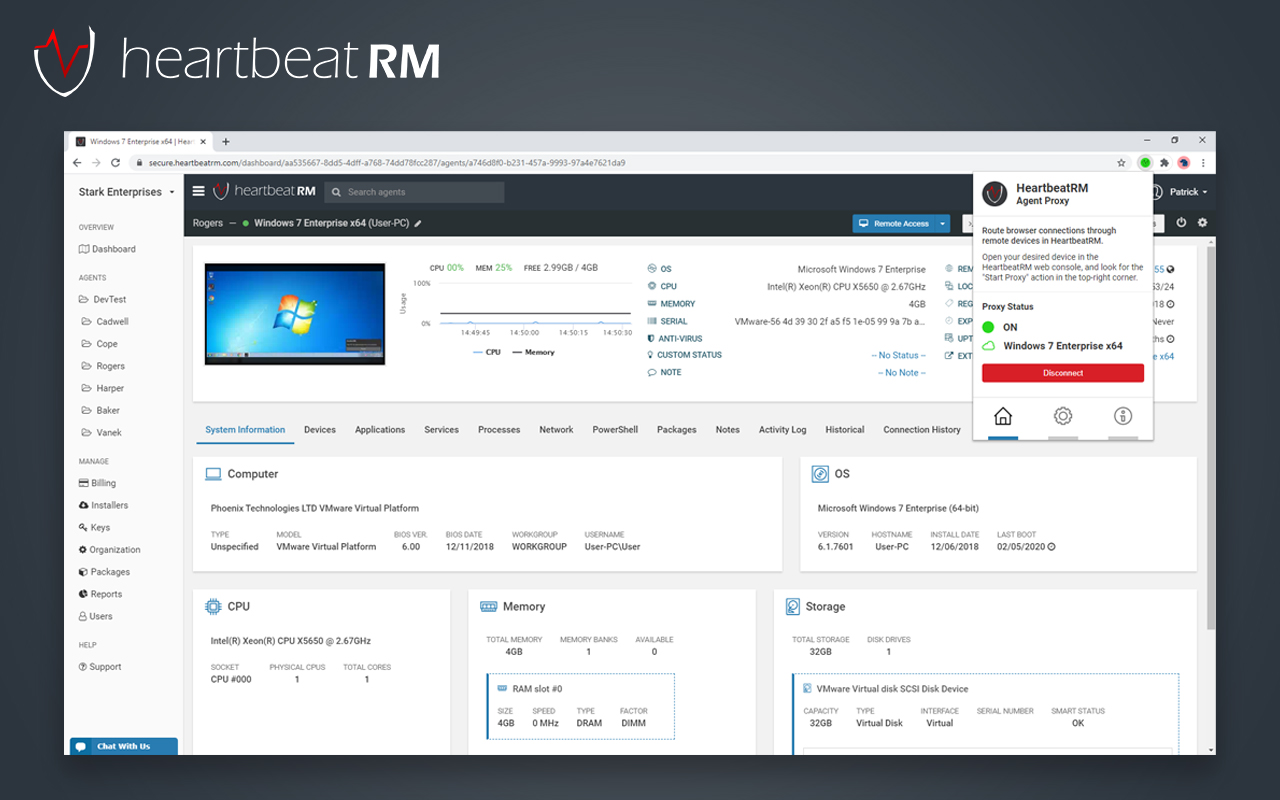Open Installers in the sidebar

tap(103, 505)
